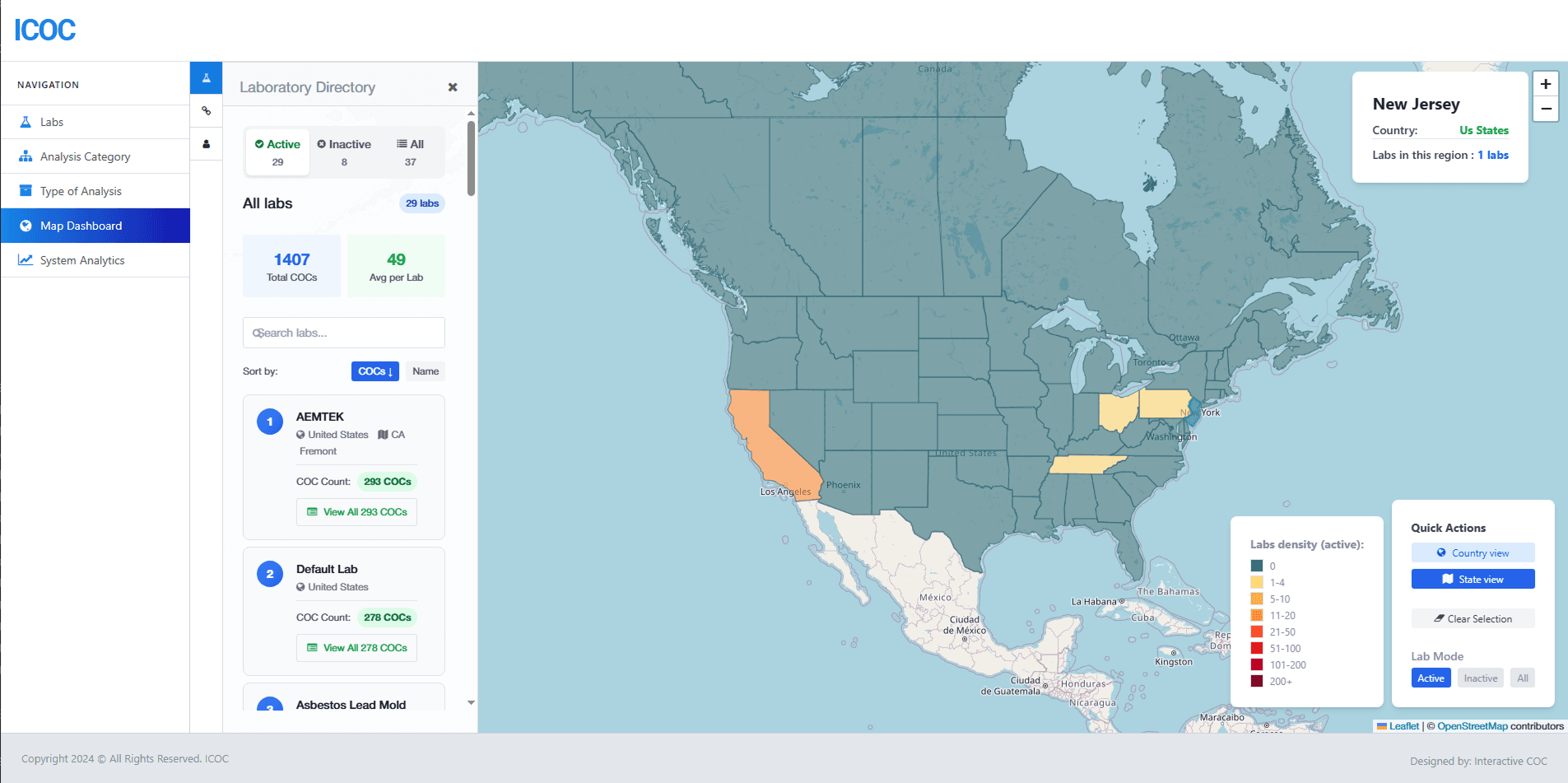The width and height of the screenshot is (1568, 783).
Task: Zoom in on the map
Action: [1546, 84]
